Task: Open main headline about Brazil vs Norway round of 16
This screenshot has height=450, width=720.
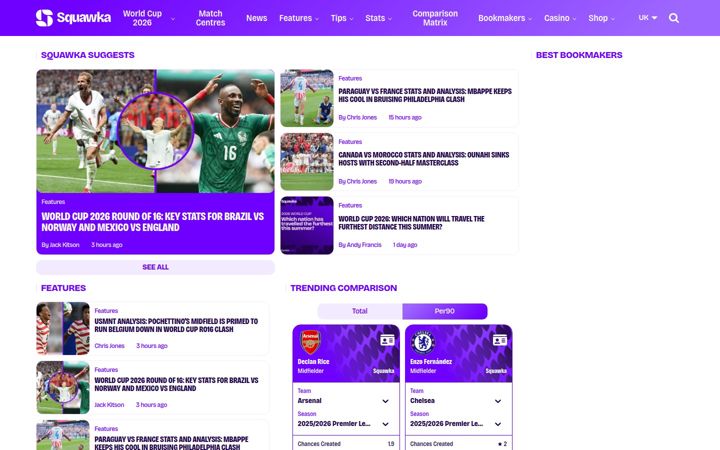Action: (152, 222)
